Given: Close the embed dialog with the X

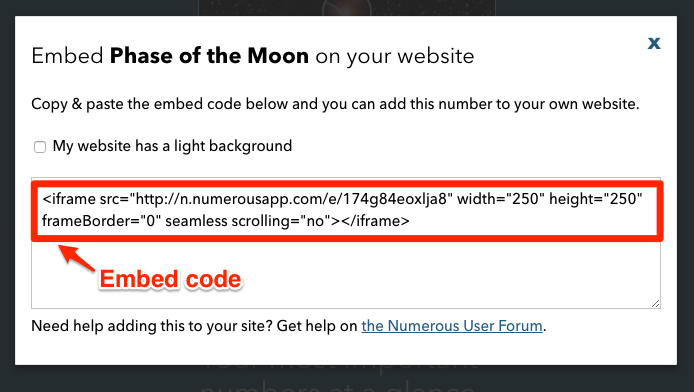Looking at the screenshot, I should 654,43.
